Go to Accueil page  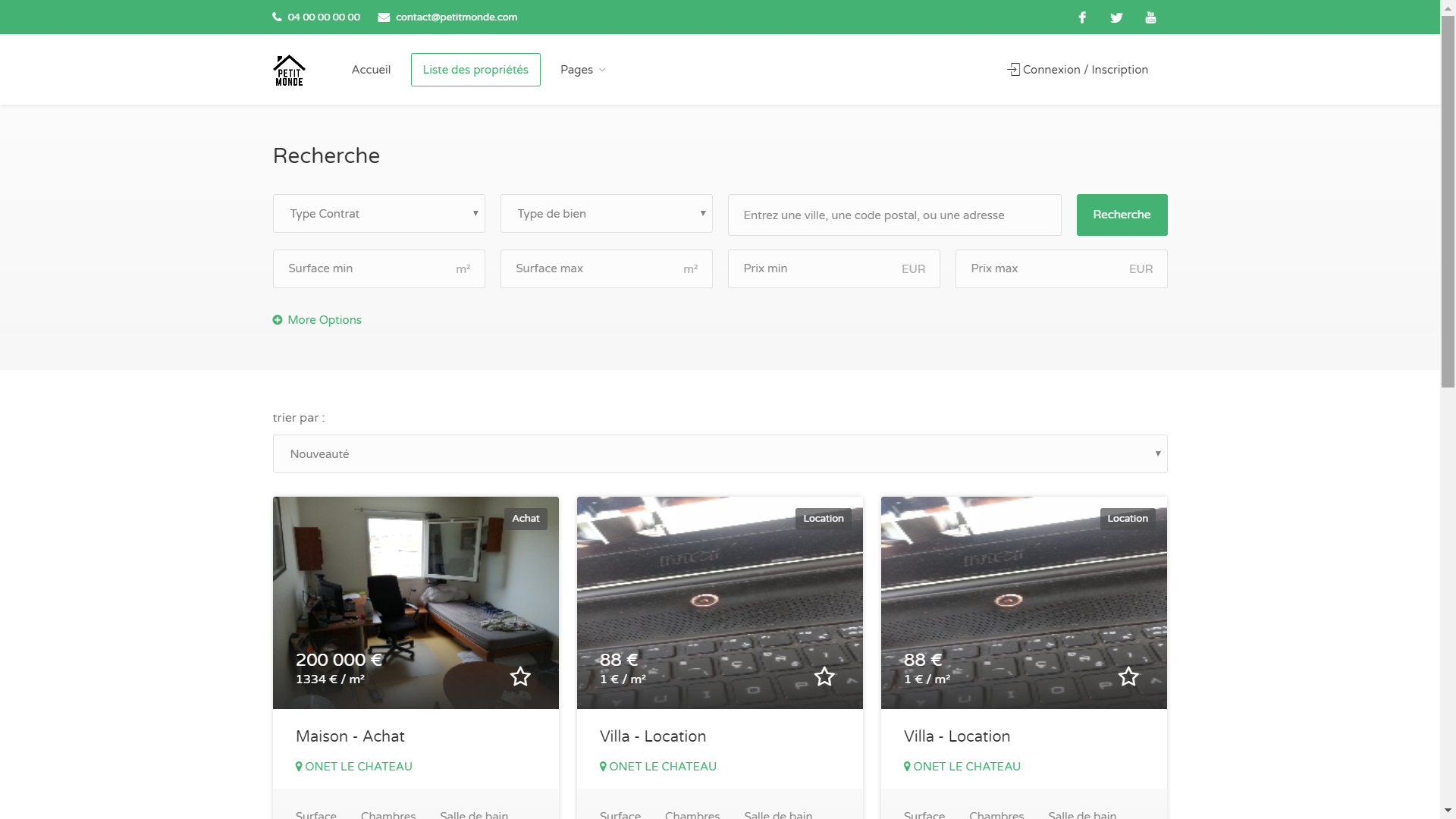coord(371,70)
